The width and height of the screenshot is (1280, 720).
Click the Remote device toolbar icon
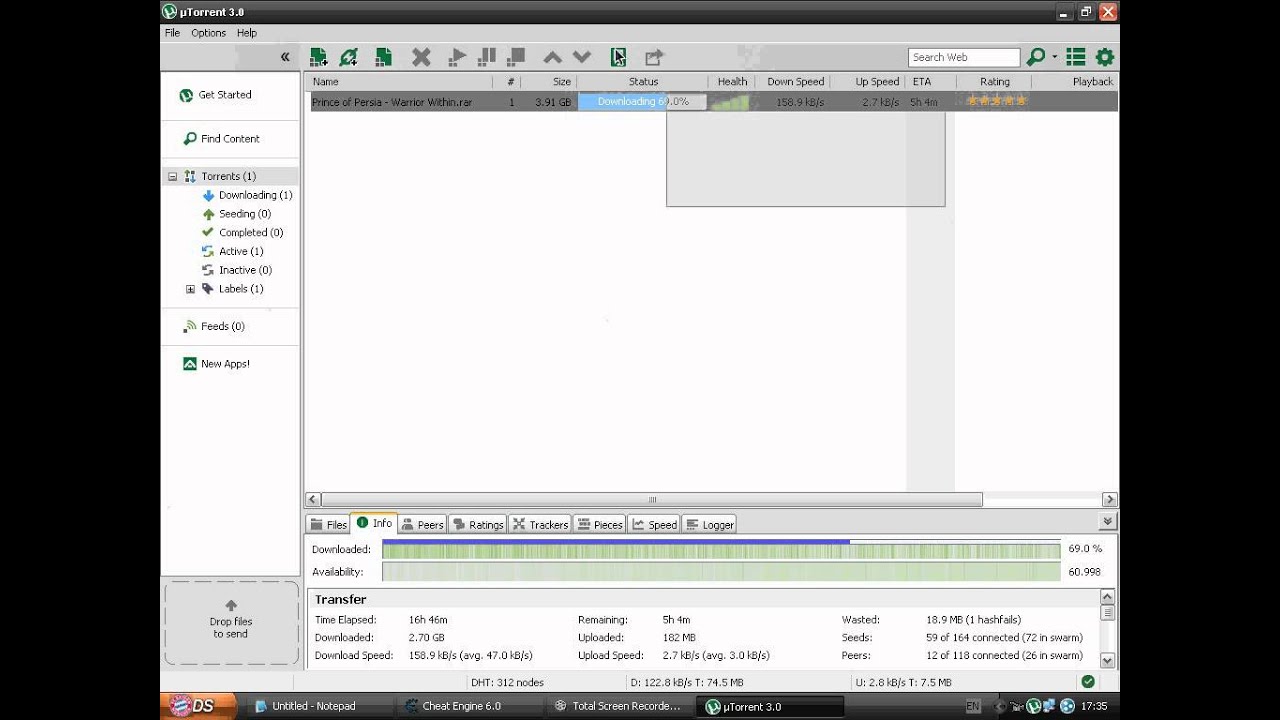619,57
